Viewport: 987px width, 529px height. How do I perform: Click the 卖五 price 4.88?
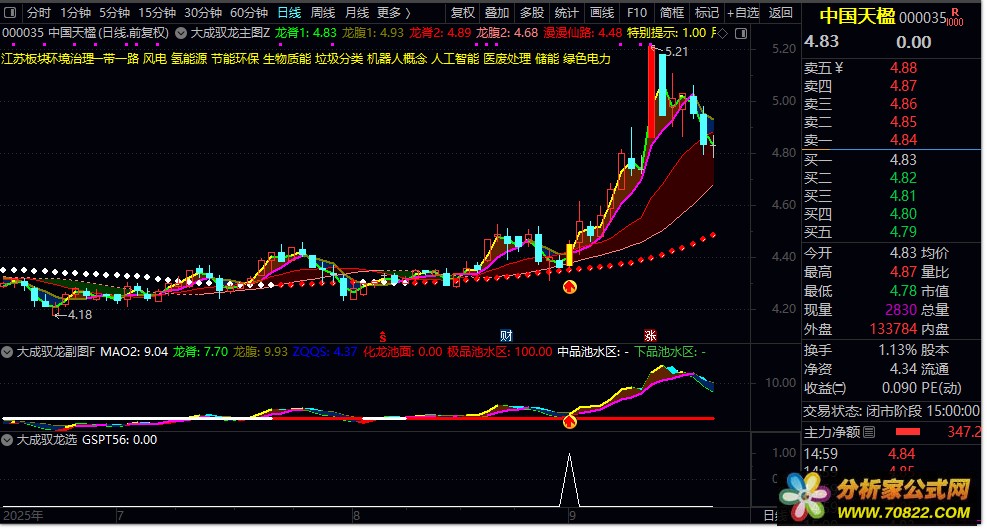[903, 68]
